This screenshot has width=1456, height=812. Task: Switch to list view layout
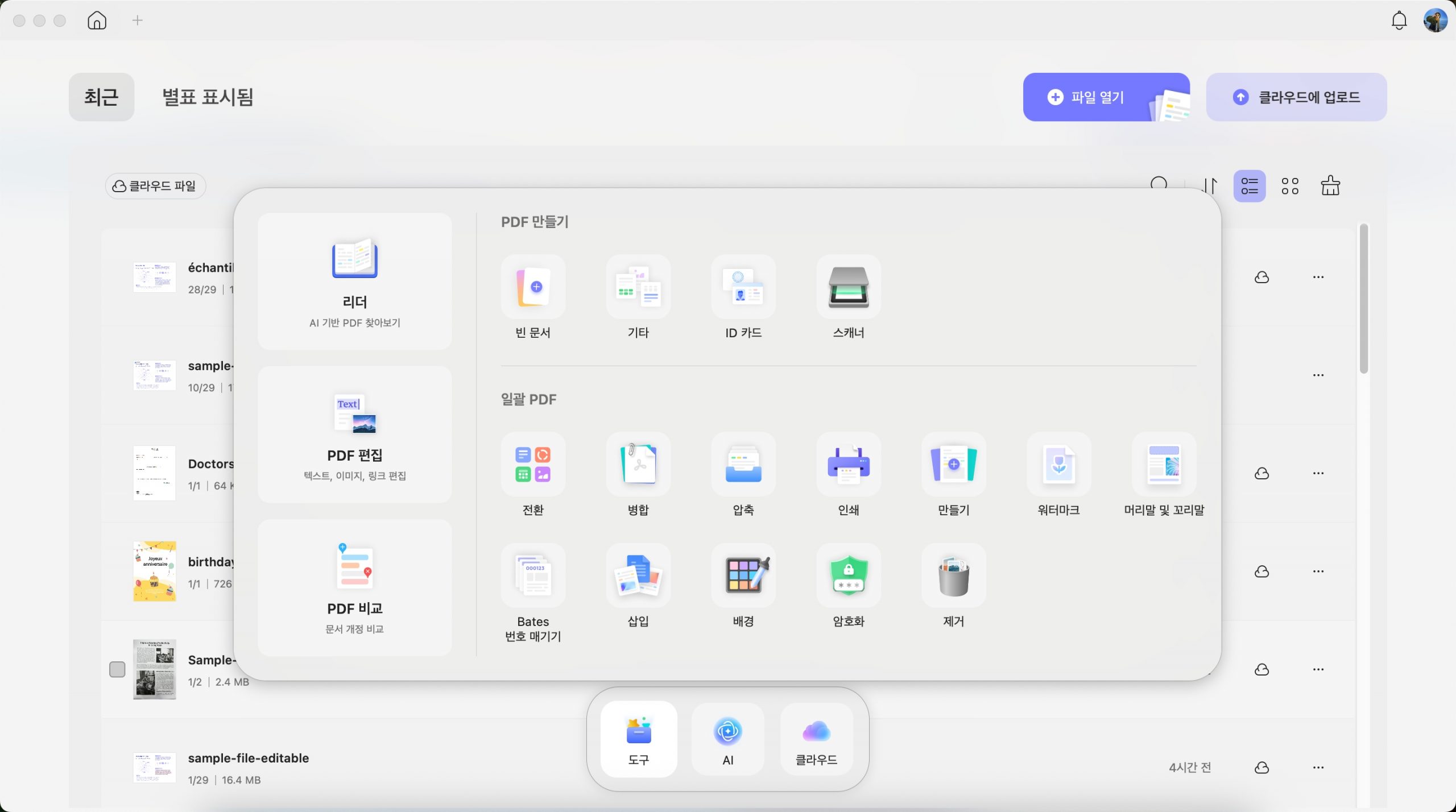[1250, 186]
